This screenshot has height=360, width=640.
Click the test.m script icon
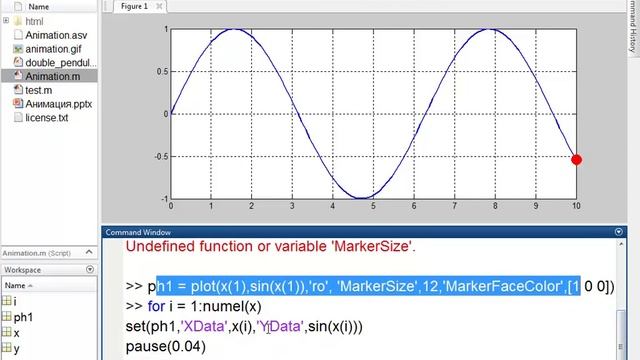pos(18,90)
